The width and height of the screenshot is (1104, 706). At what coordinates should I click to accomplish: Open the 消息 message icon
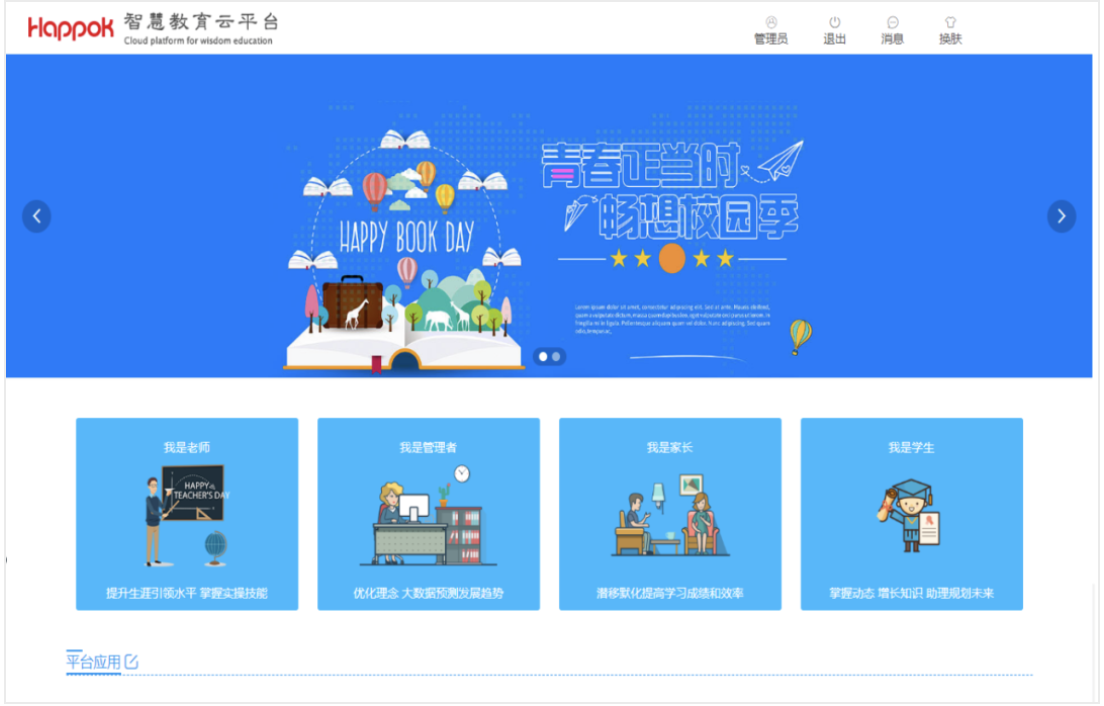click(x=892, y=23)
